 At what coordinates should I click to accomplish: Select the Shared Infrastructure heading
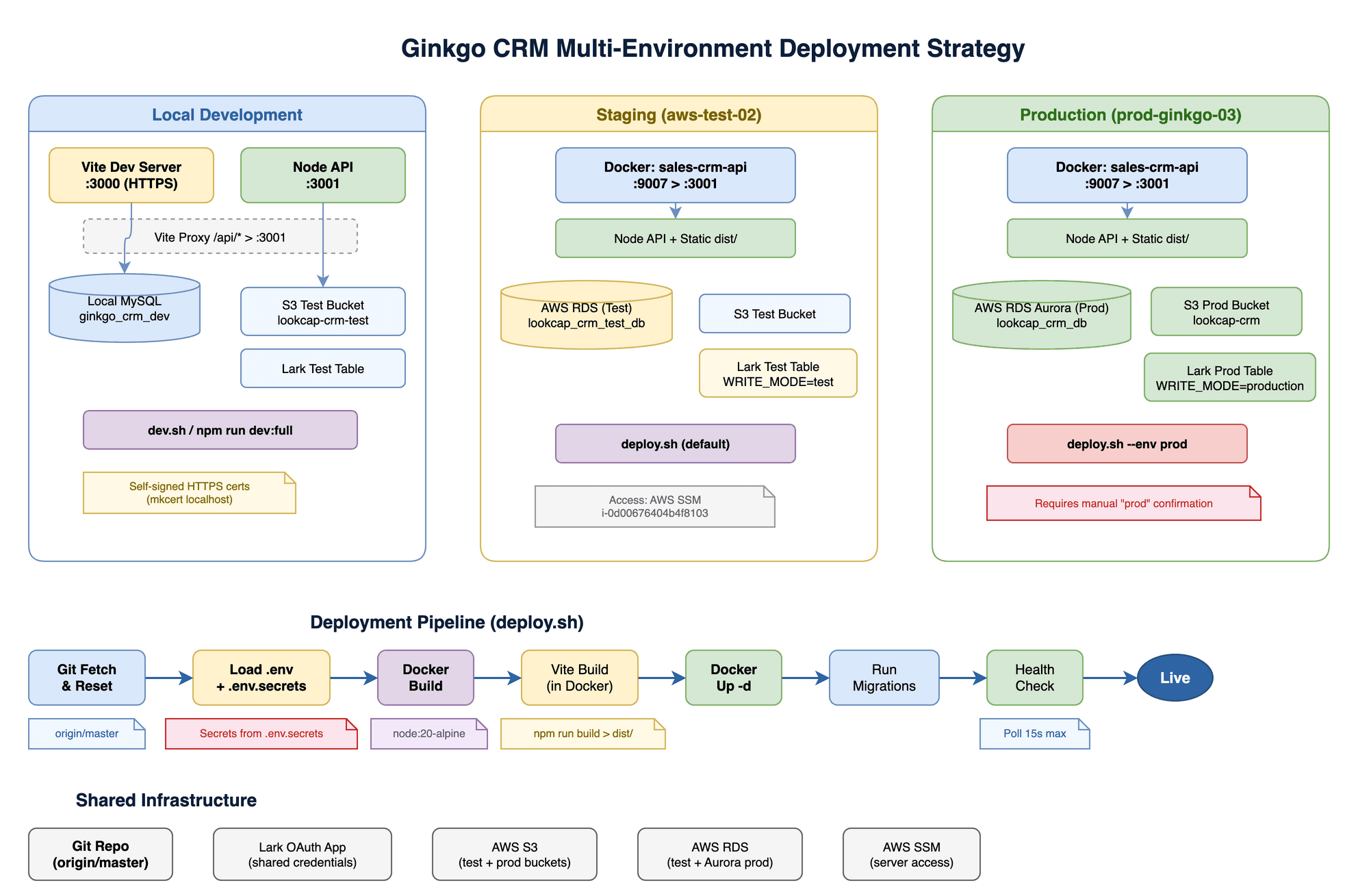[x=166, y=800]
